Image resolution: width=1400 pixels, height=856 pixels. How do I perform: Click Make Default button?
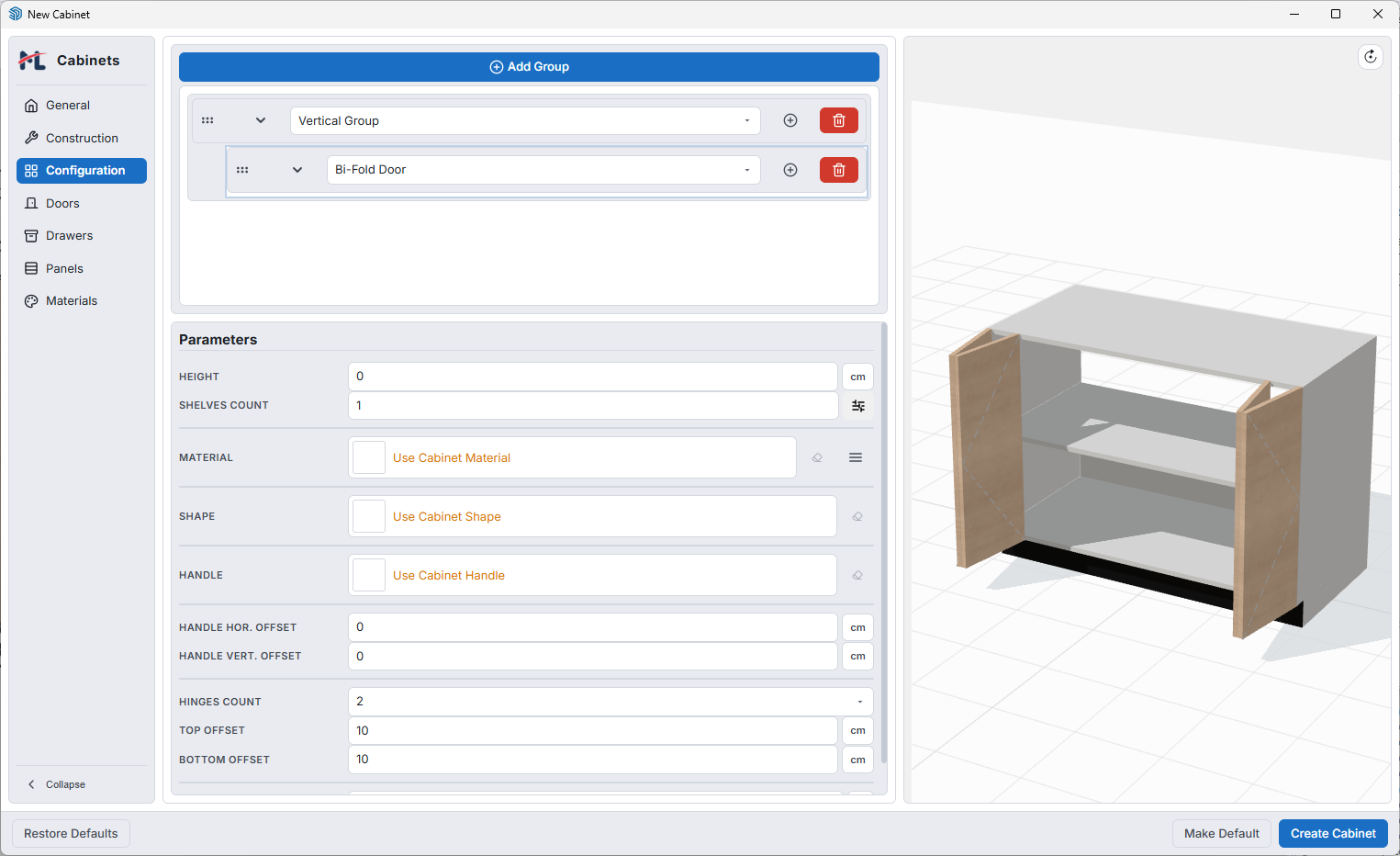pyautogui.click(x=1222, y=834)
